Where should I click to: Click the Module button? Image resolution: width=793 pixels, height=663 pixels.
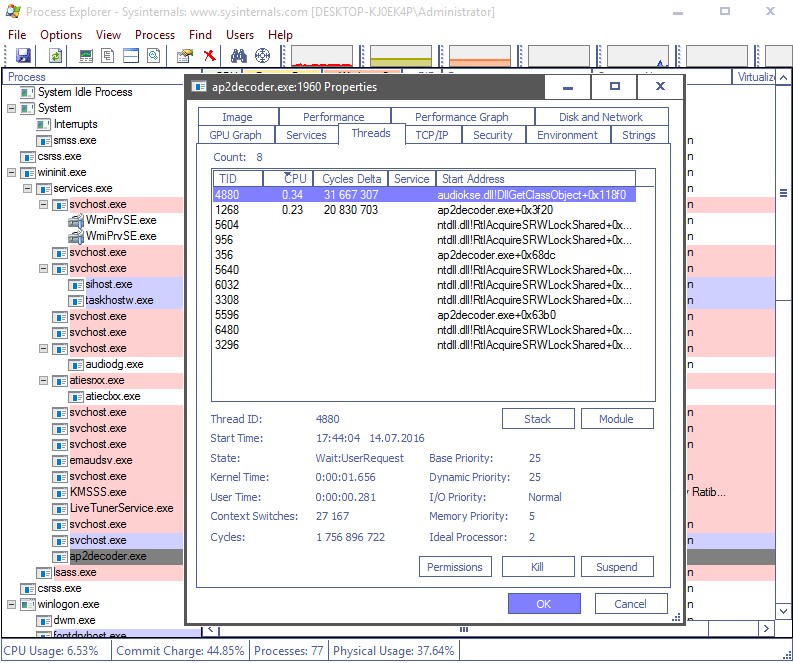(617, 419)
